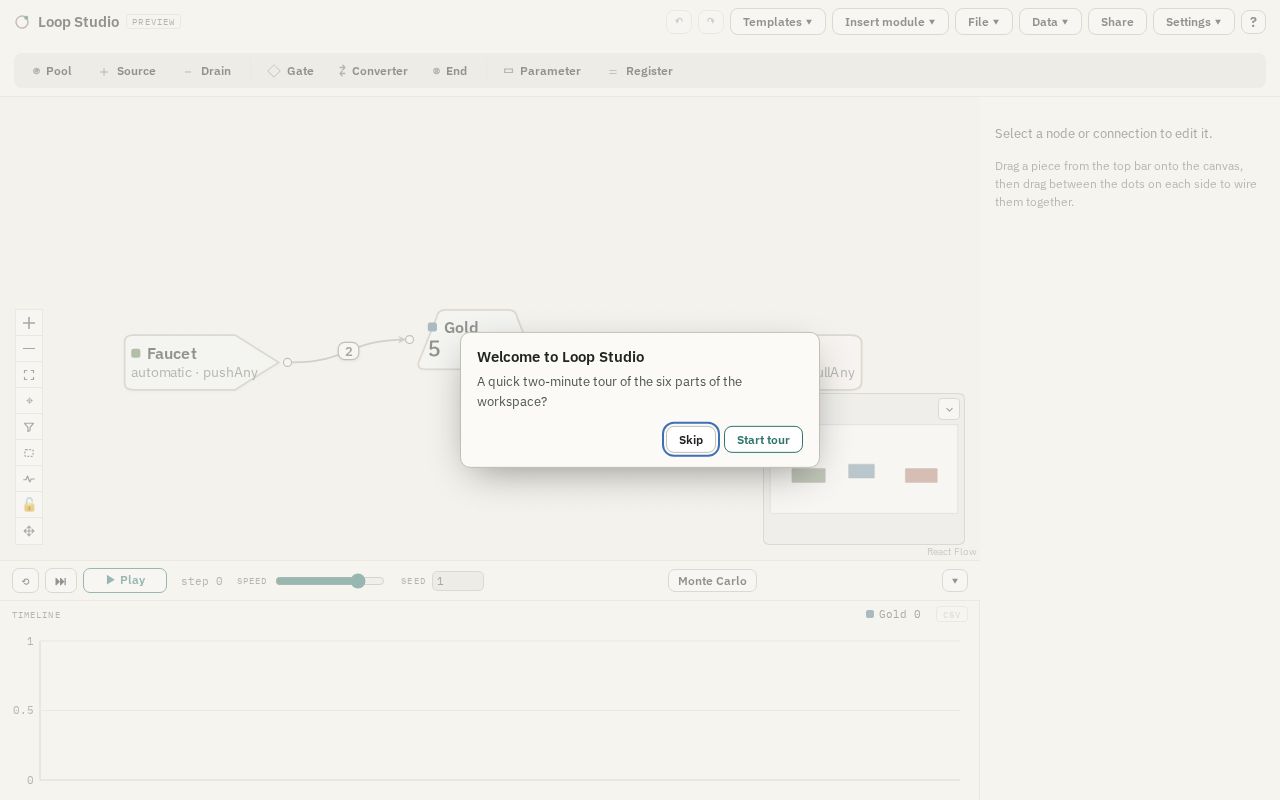Open the File dropdown menu
Viewport: 1280px width, 800px height.
(984, 22)
